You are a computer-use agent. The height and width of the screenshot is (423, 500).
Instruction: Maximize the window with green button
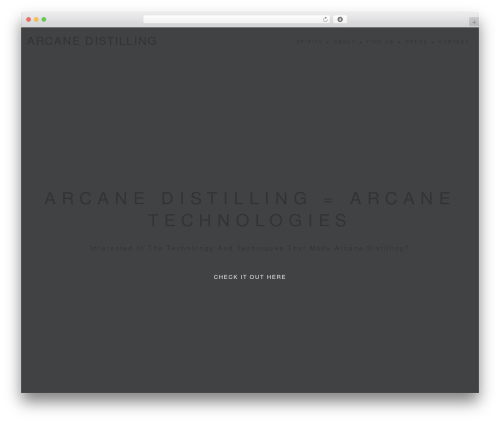pos(44,19)
